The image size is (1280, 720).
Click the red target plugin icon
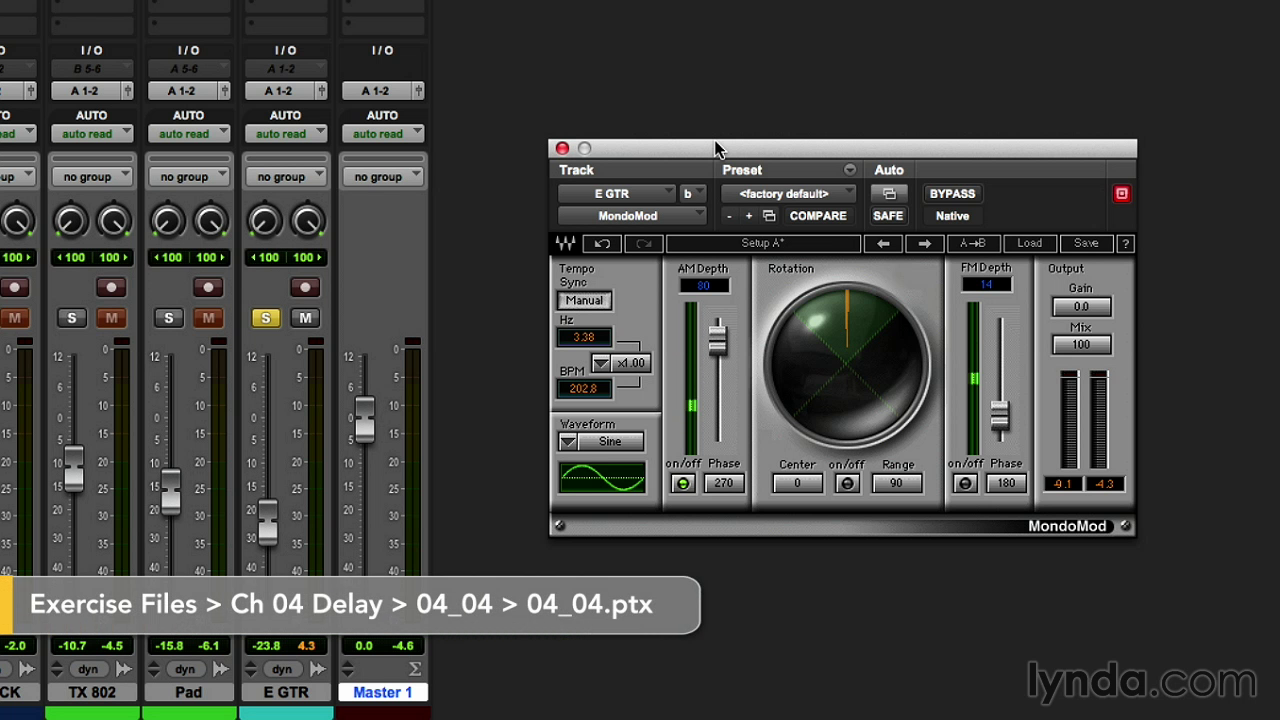pyautogui.click(x=1121, y=194)
